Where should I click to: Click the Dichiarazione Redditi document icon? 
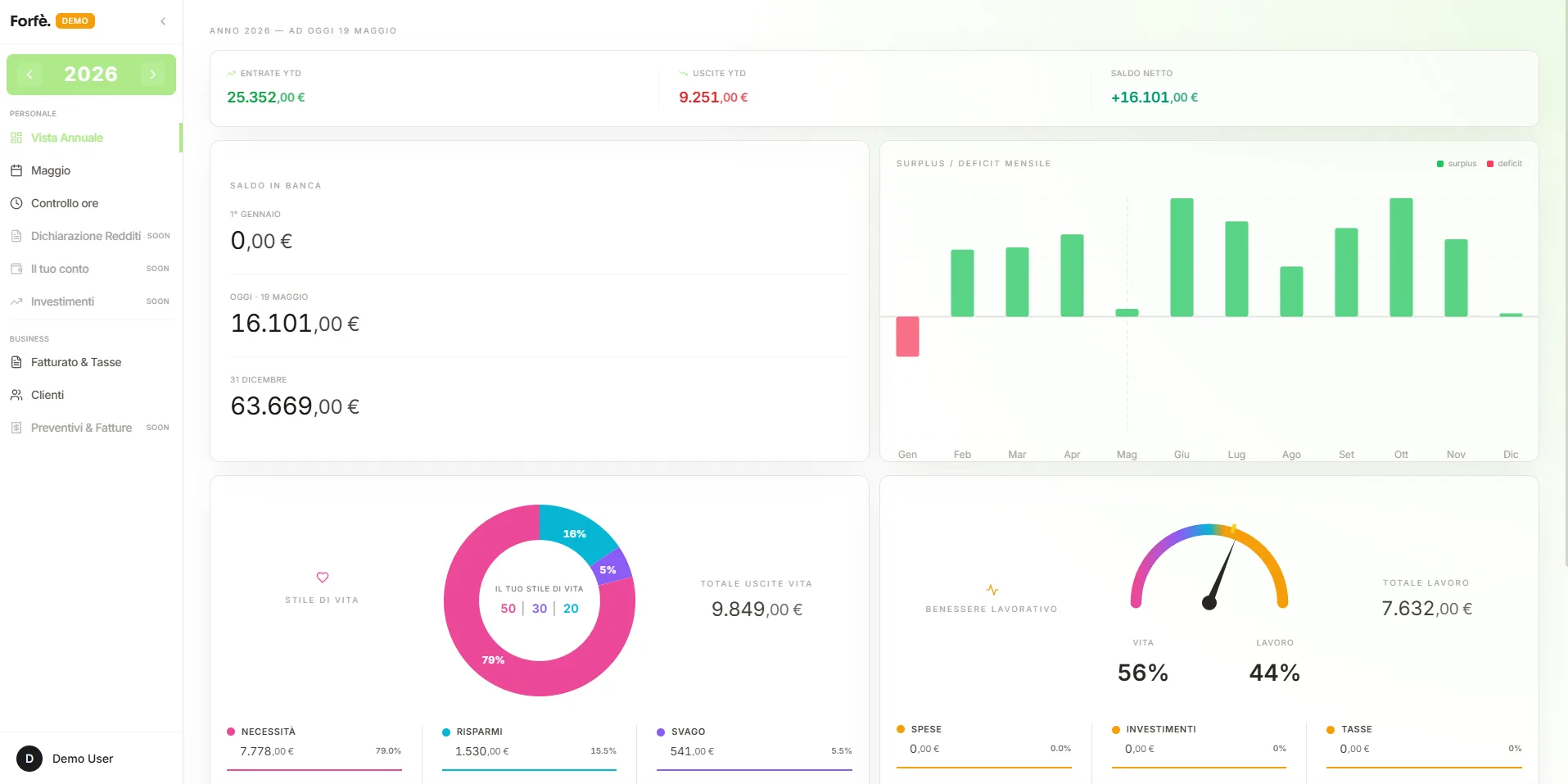point(16,236)
